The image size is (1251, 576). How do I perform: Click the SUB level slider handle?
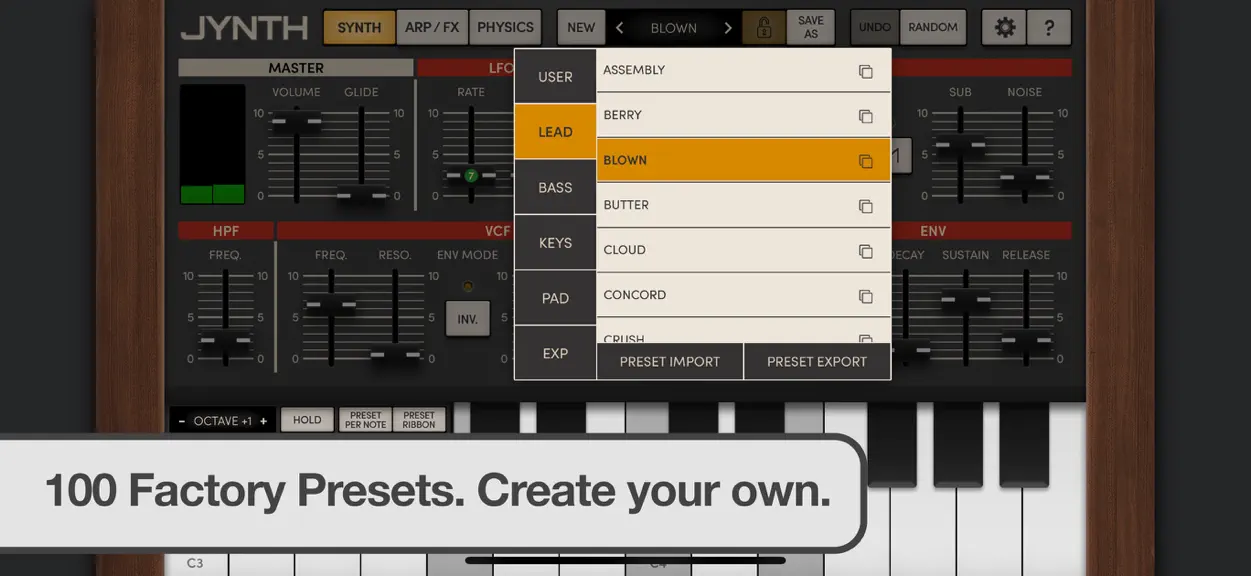tap(960, 144)
